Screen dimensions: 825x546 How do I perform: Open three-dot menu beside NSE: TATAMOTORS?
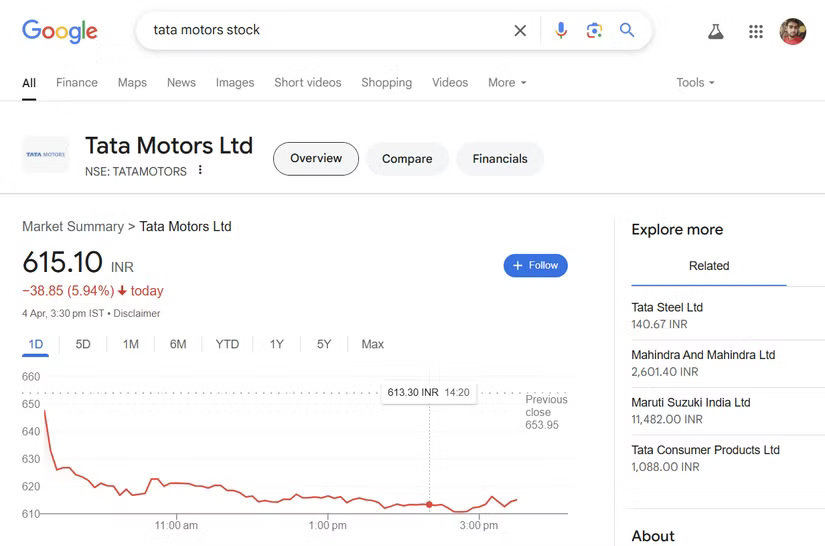pyautogui.click(x=200, y=171)
